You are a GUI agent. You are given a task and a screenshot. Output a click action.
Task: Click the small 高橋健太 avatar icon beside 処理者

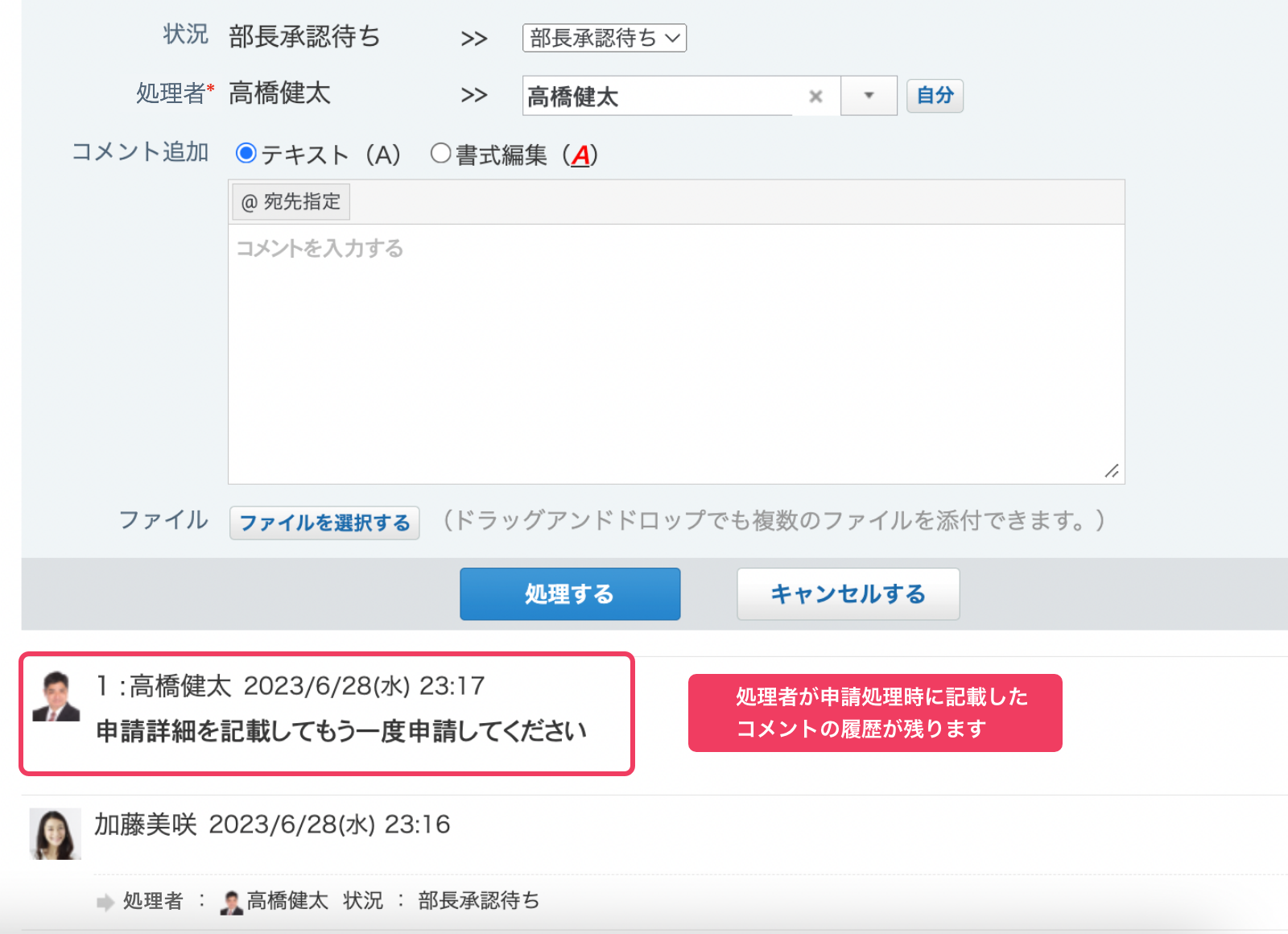[232, 903]
